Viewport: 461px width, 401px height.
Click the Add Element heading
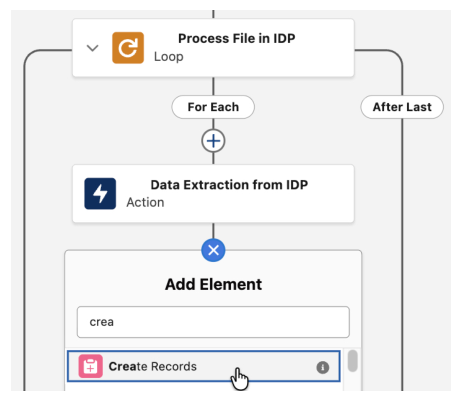click(213, 284)
